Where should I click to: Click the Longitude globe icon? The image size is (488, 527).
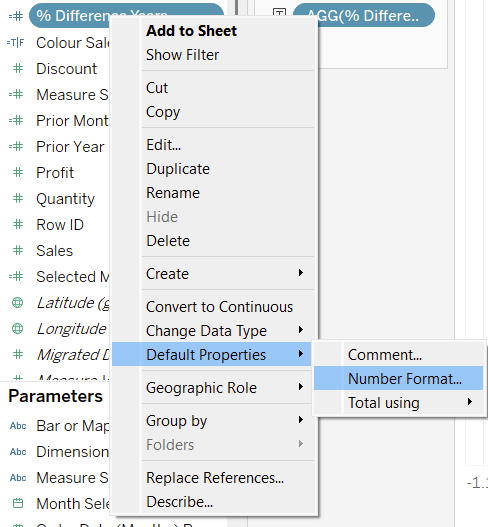[x=17, y=329]
